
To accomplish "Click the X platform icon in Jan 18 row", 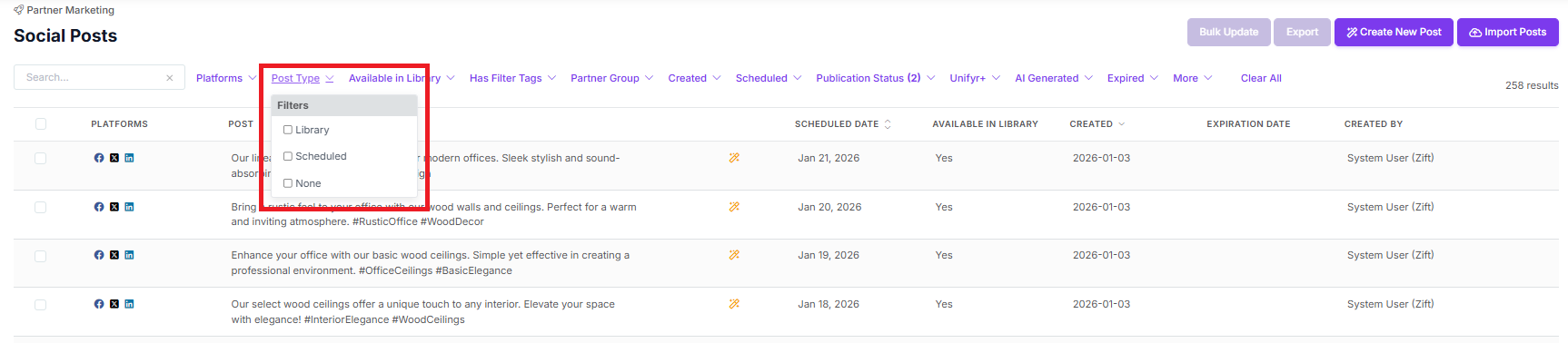I will pyautogui.click(x=114, y=304).
